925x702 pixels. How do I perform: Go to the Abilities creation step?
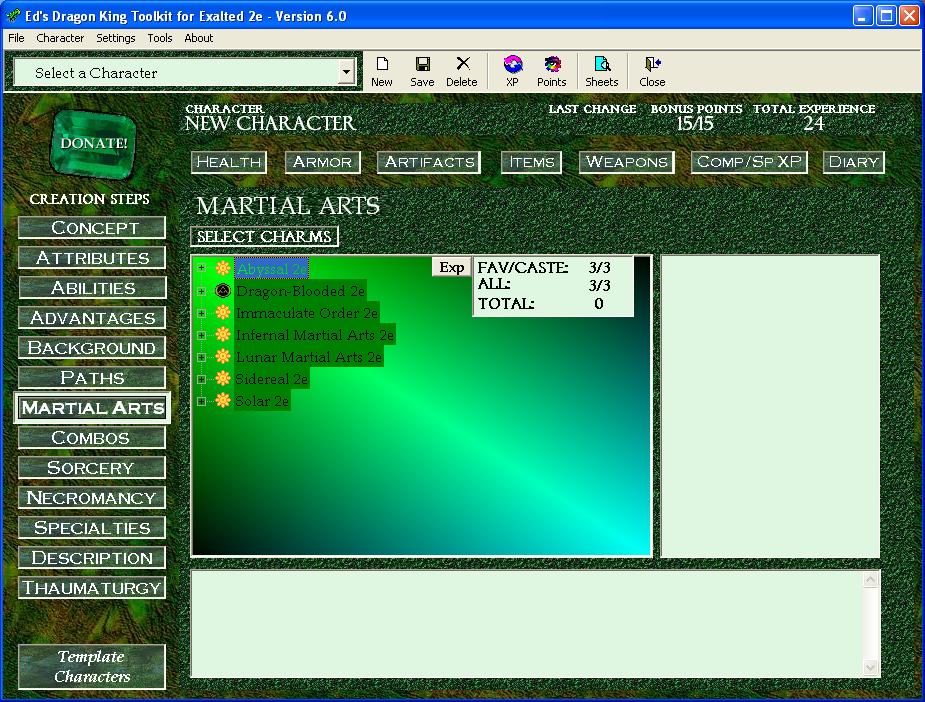[92, 288]
